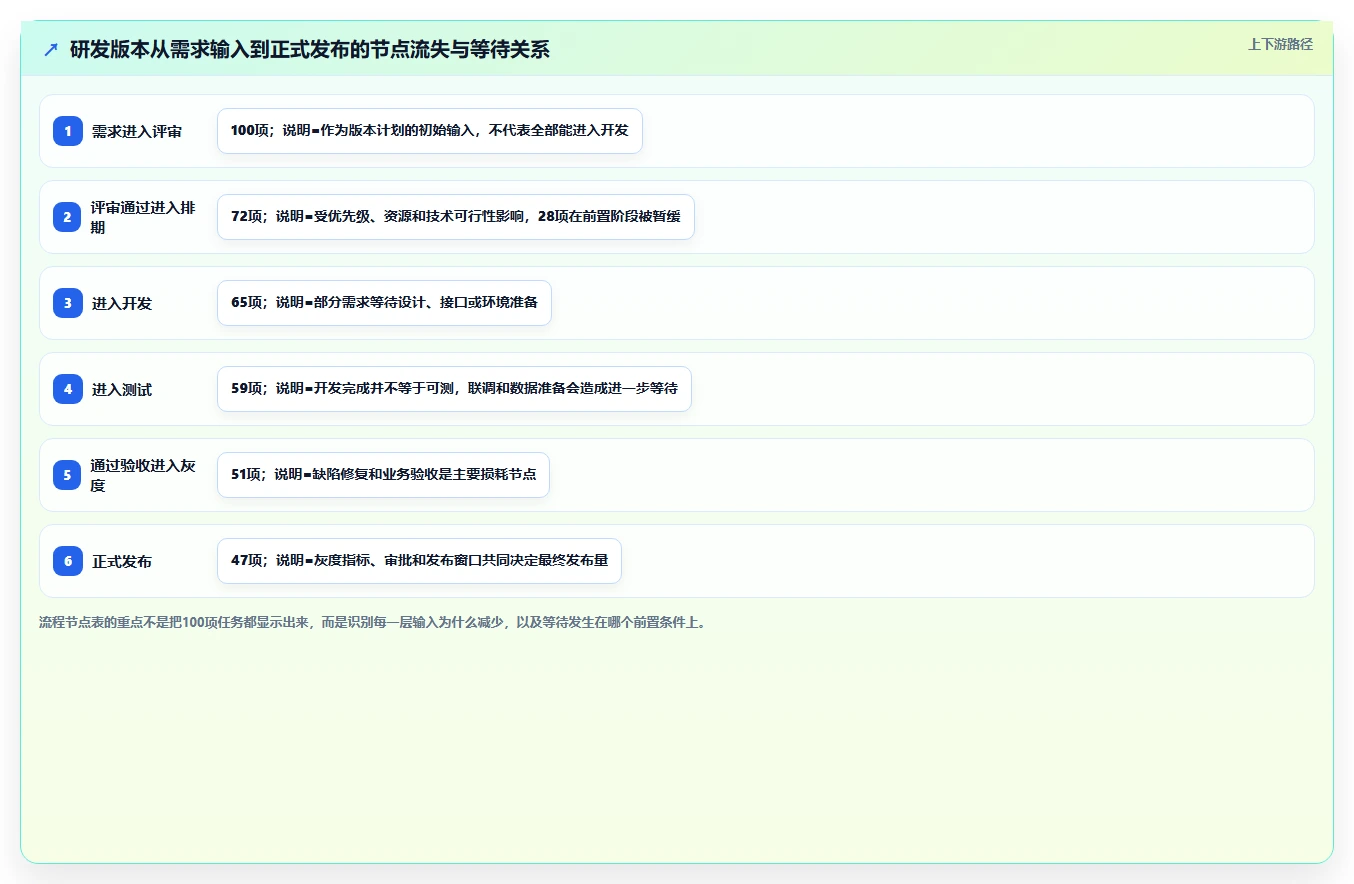
Task: Click the 正式发布 step label
Action: (122, 561)
